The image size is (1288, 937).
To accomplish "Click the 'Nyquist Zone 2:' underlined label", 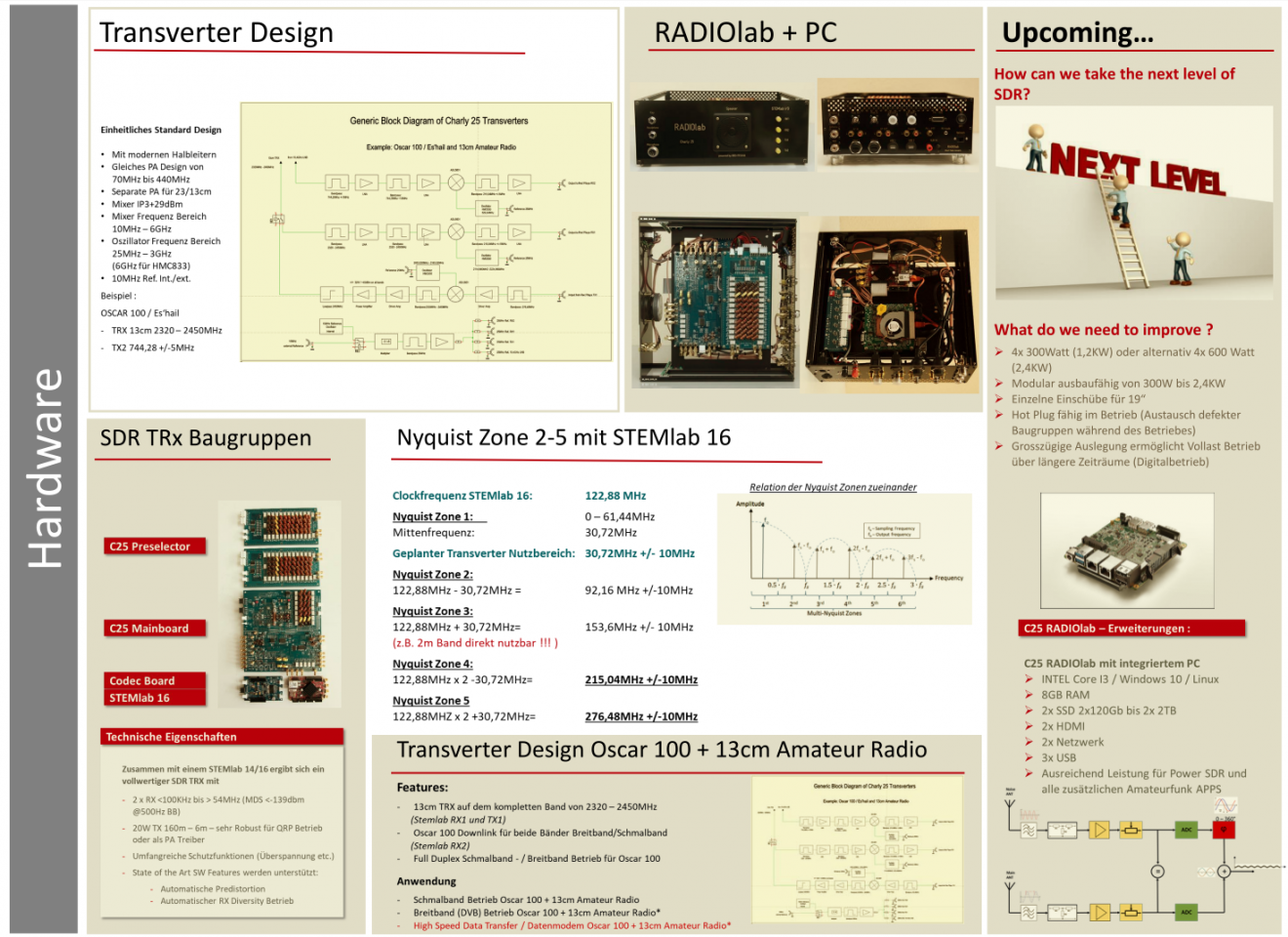I will coord(432,574).
